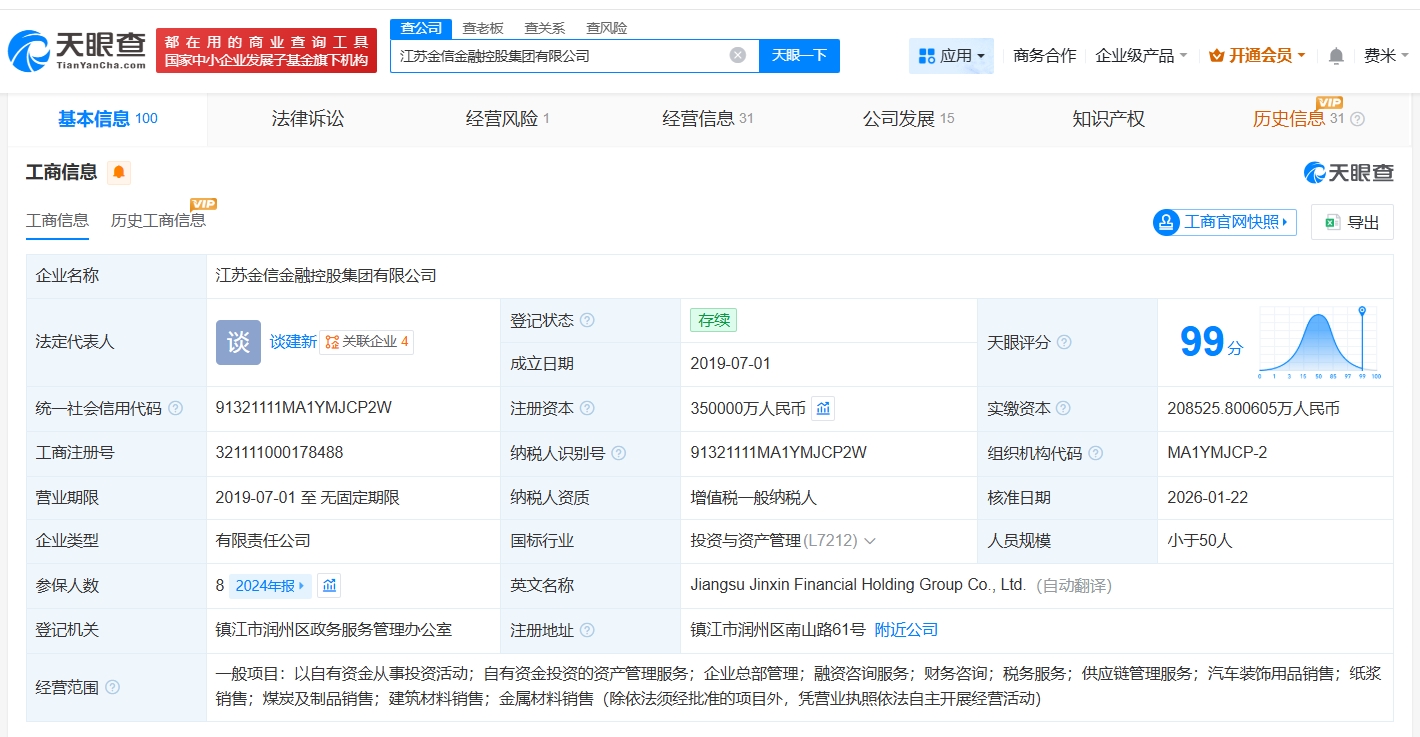The width and height of the screenshot is (1420, 737).
Task: Click the stamp icon on 工商官网快照
Action: click(1166, 221)
